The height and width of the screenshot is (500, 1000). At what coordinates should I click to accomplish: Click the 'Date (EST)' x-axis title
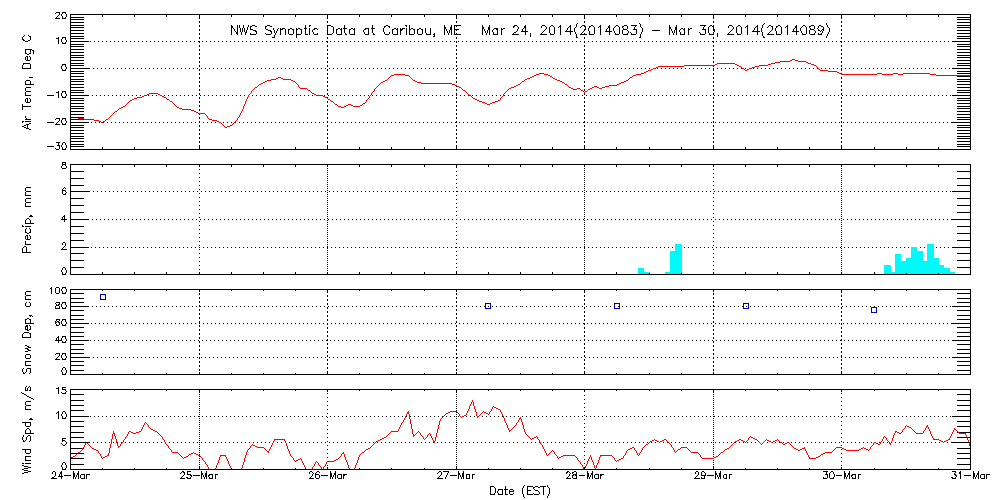519,492
